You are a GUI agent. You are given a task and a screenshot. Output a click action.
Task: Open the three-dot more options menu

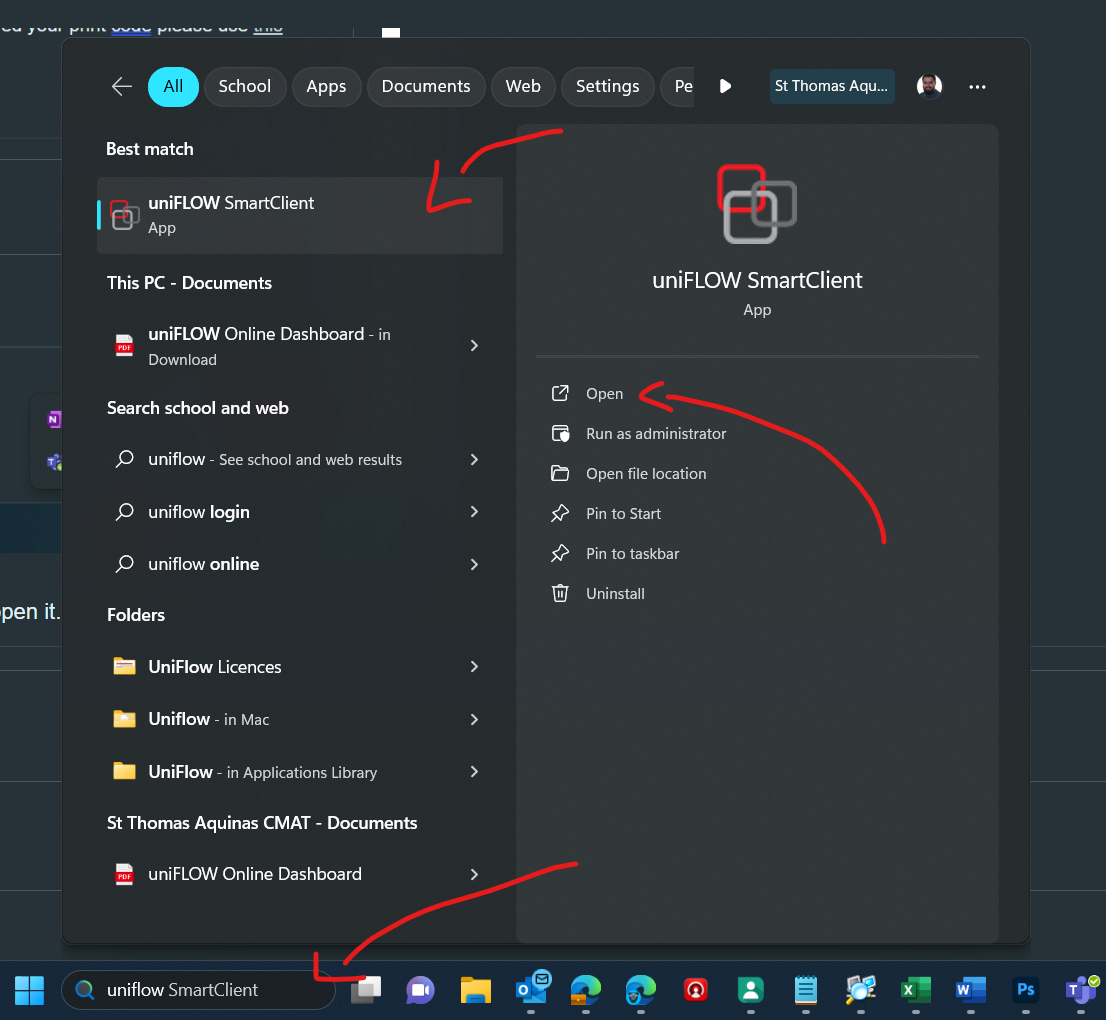[x=977, y=86]
